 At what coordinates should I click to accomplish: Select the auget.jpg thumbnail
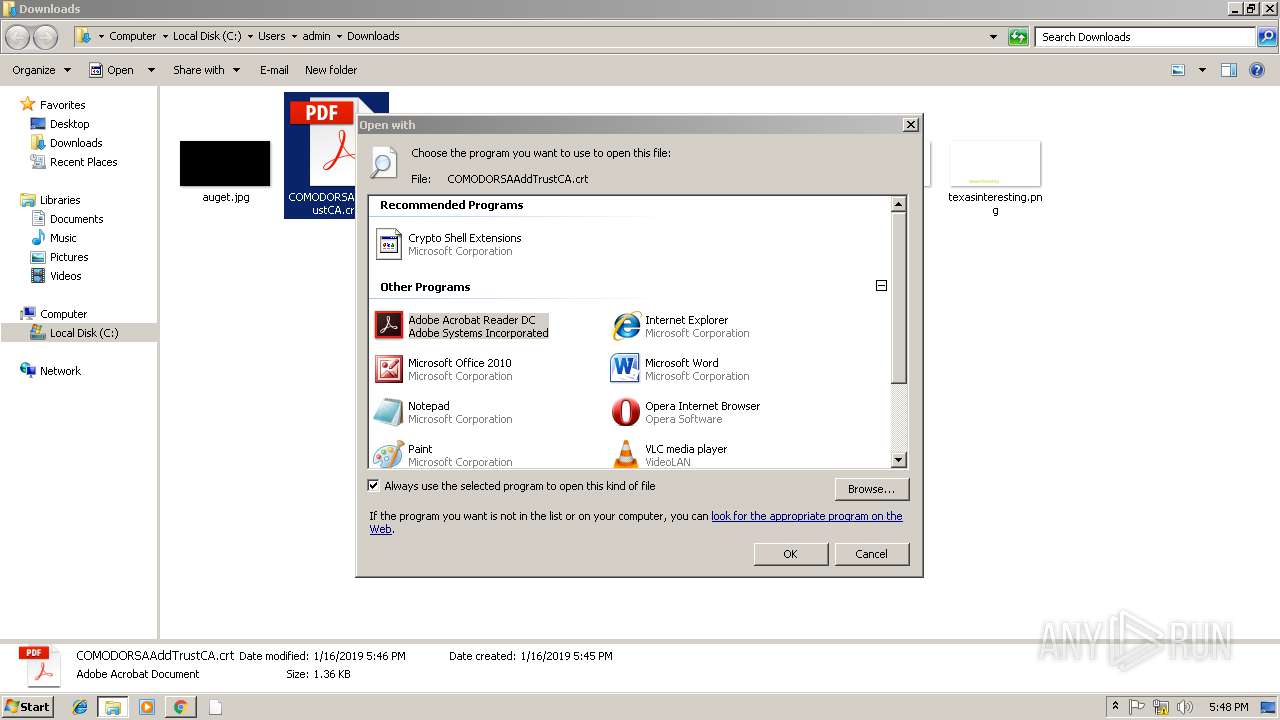click(225, 163)
